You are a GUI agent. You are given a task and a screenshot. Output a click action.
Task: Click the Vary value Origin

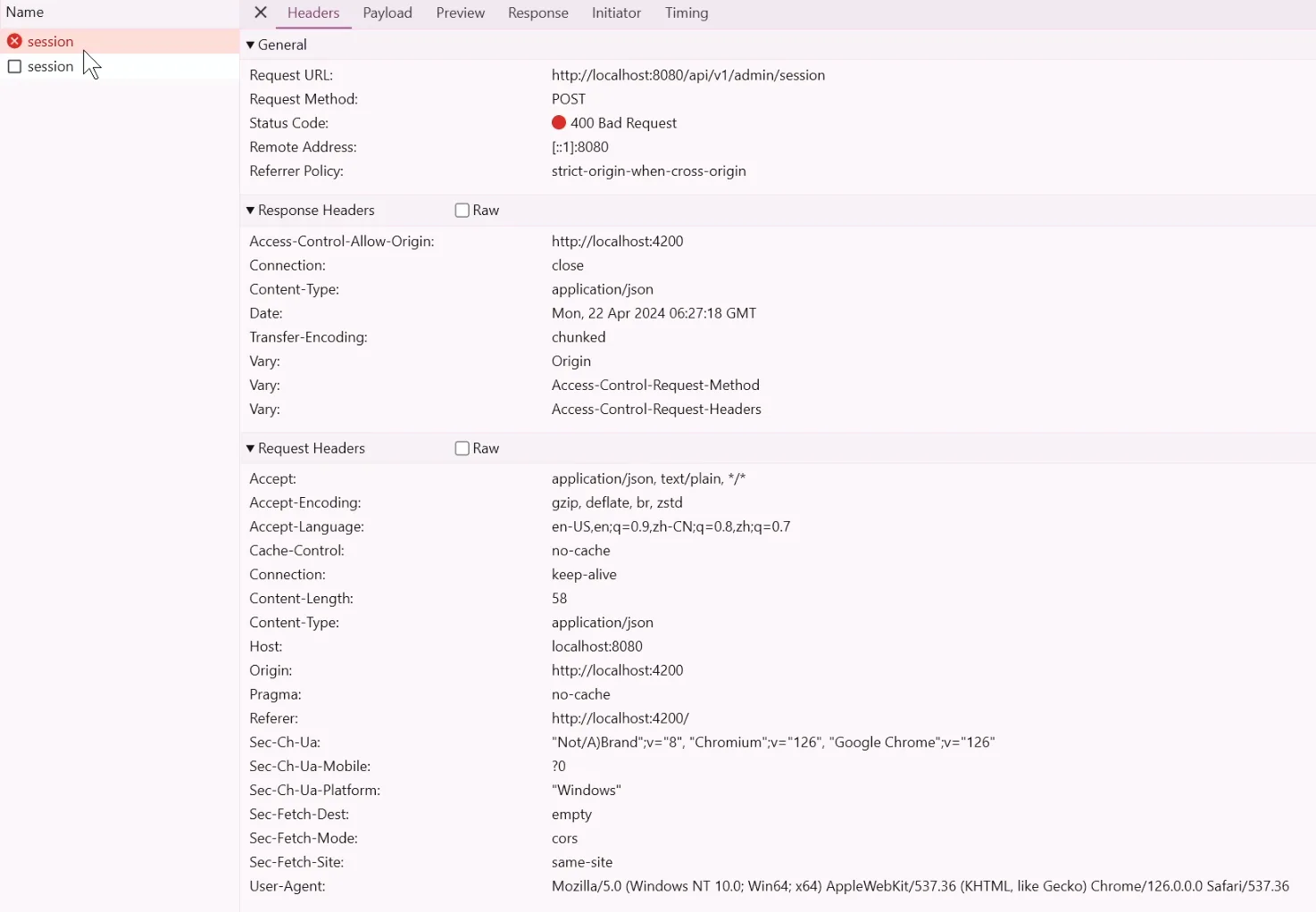(571, 362)
